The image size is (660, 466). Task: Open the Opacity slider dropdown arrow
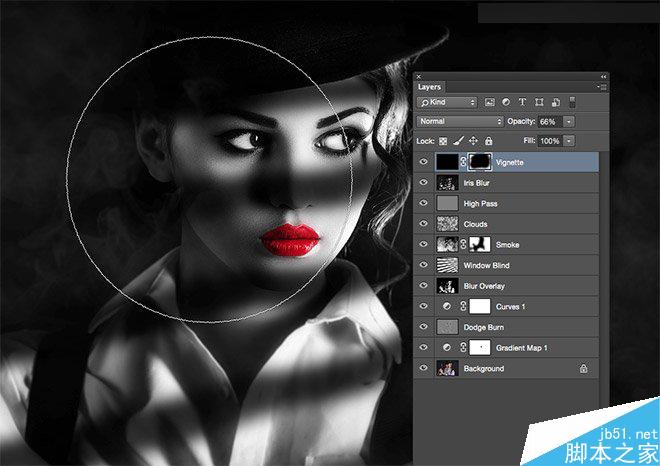pos(569,122)
